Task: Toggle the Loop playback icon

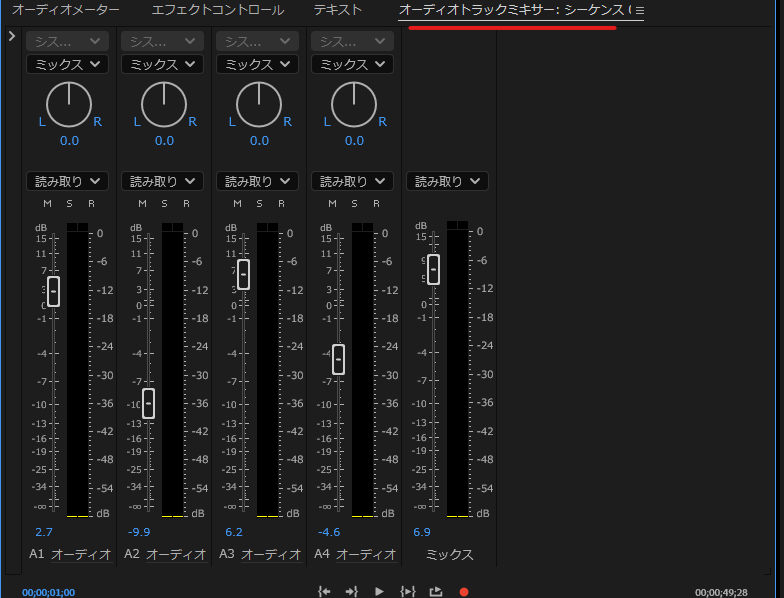Action: point(436,591)
